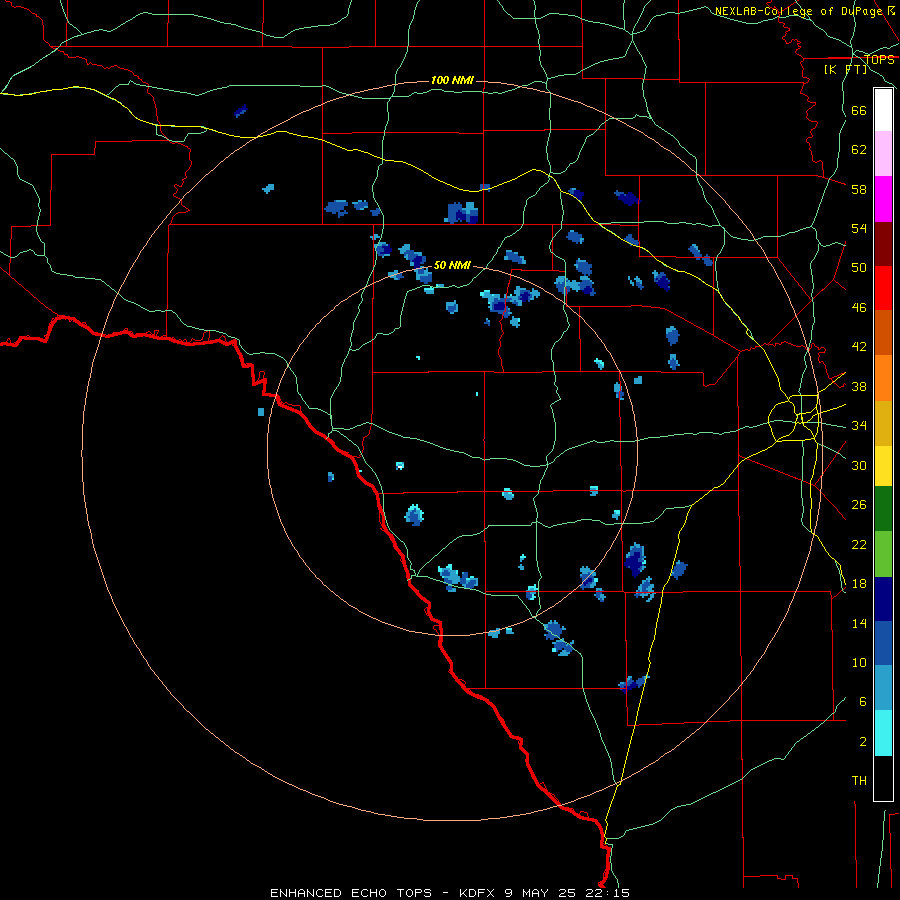The image size is (900, 900).
Task: Click the '2' scale label
Action: pyautogui.click(x=863, y=742)
